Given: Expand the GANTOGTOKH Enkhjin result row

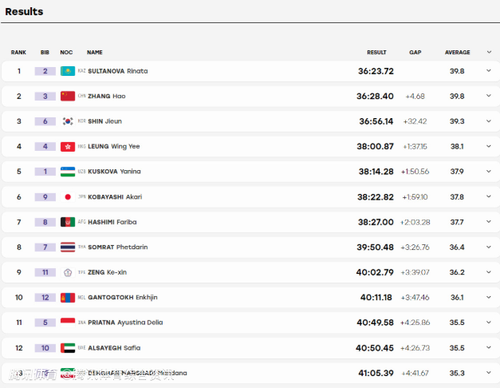Looking at the screenshot, I should point(489,297).
